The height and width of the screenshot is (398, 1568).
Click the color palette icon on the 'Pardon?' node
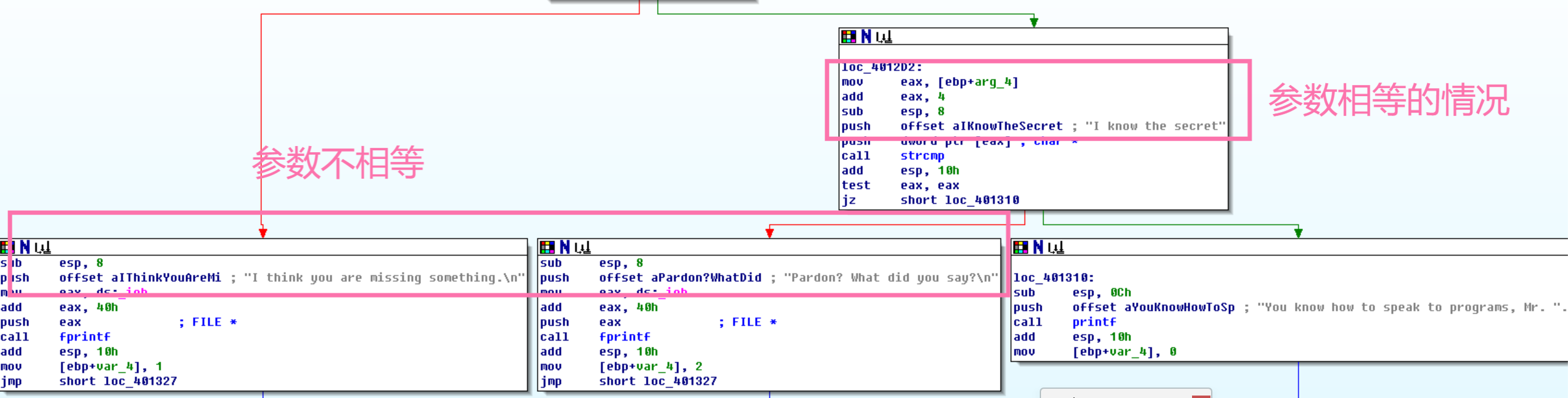[547, 247]
